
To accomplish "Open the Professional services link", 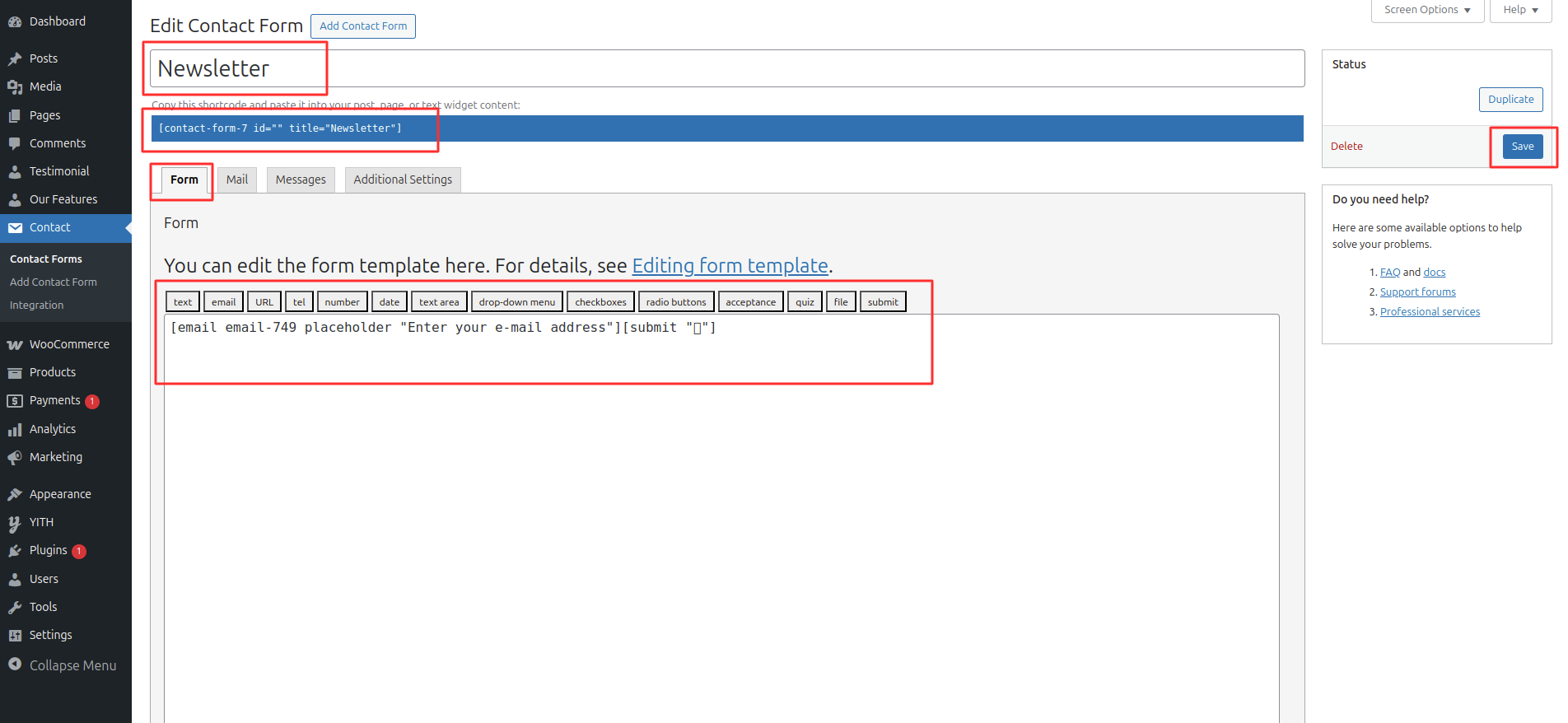I will point(1430,312).
